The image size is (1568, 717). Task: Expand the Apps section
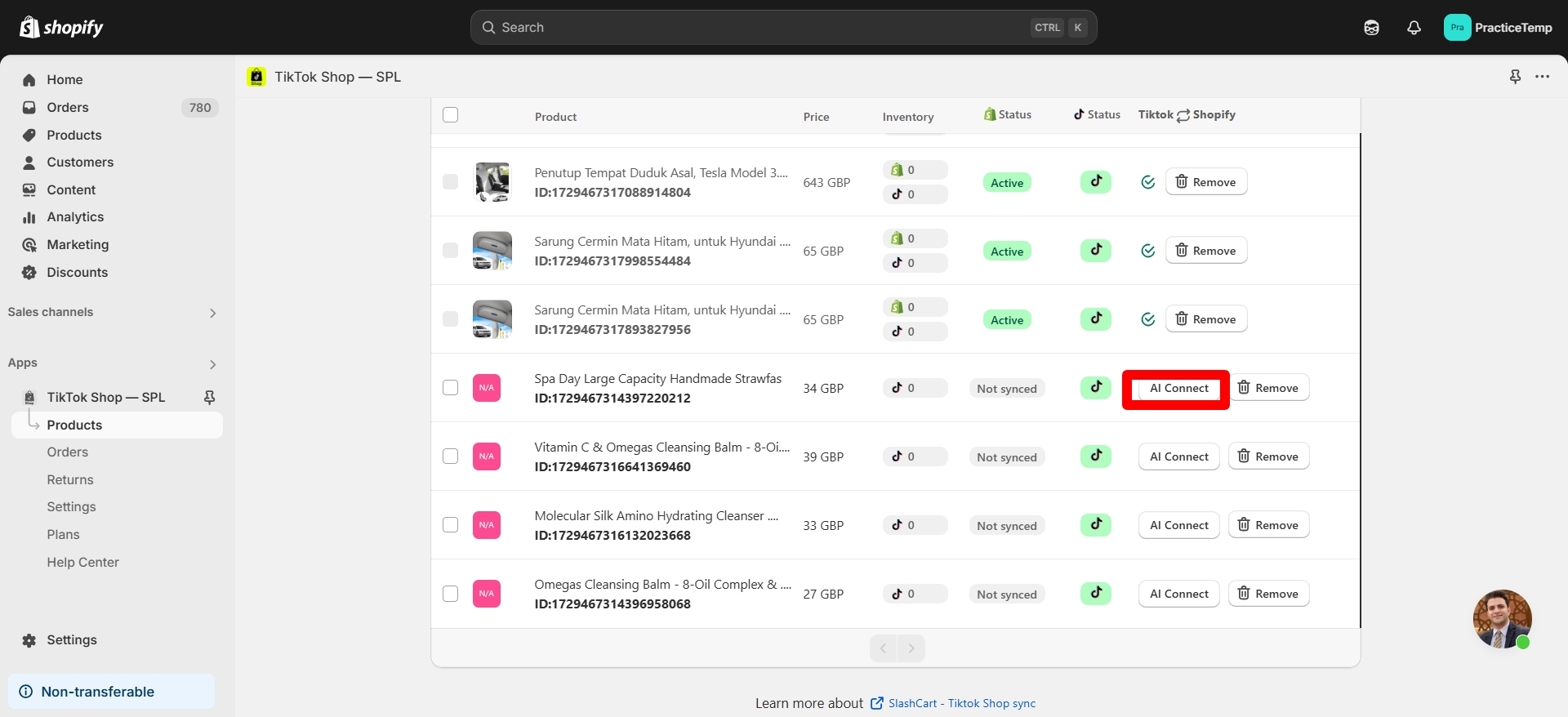212,364
